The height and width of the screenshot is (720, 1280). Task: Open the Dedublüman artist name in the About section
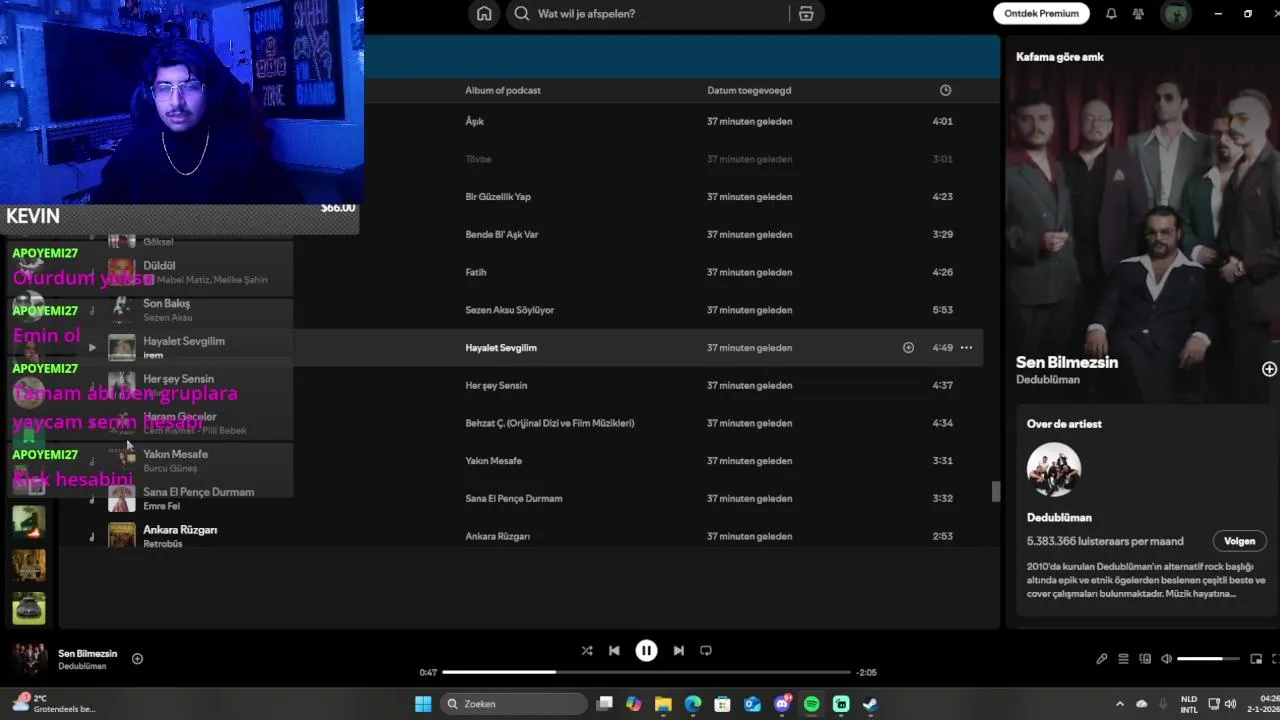1059,517
